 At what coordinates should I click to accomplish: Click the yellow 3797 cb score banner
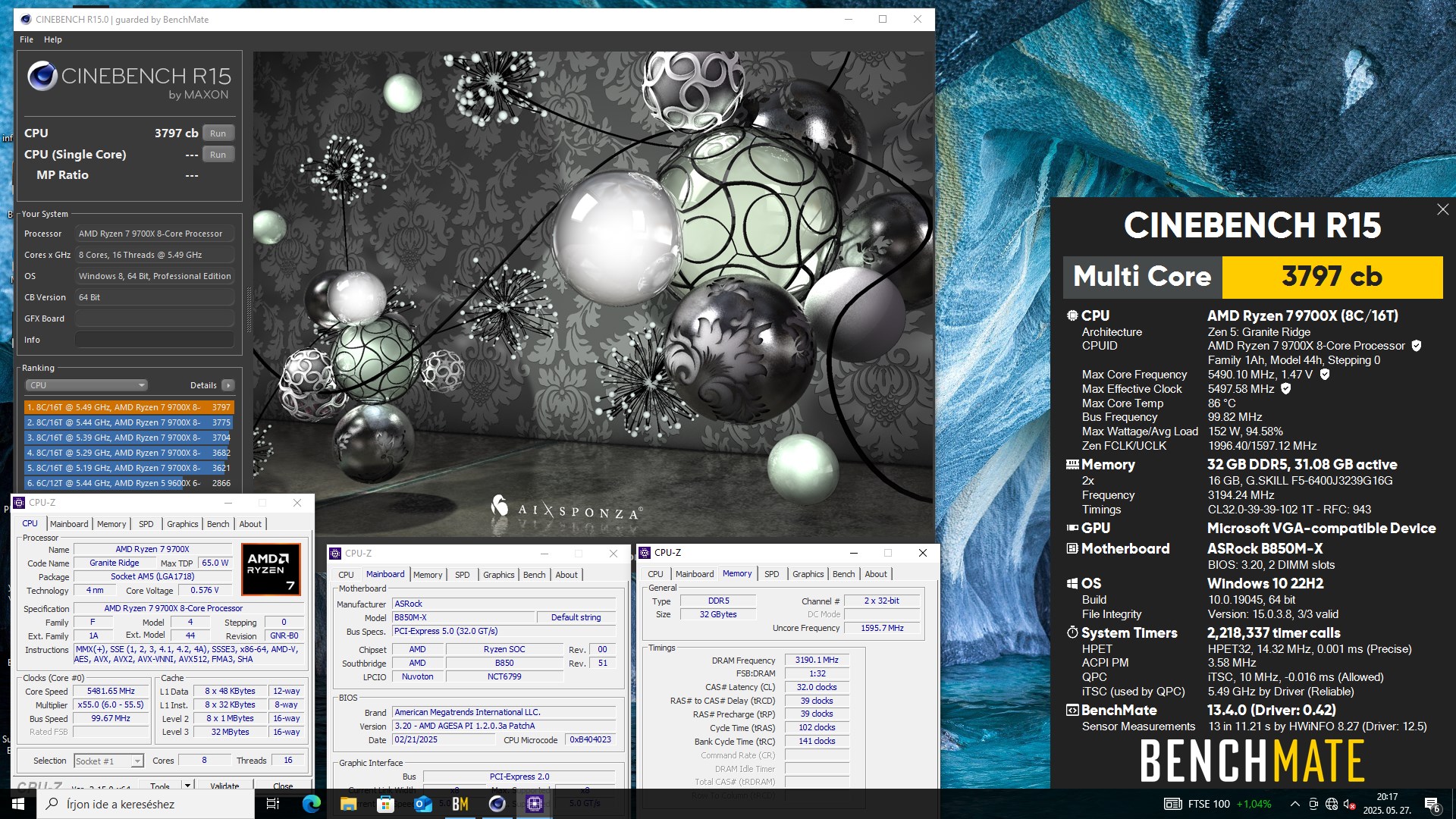(1332, 277)
